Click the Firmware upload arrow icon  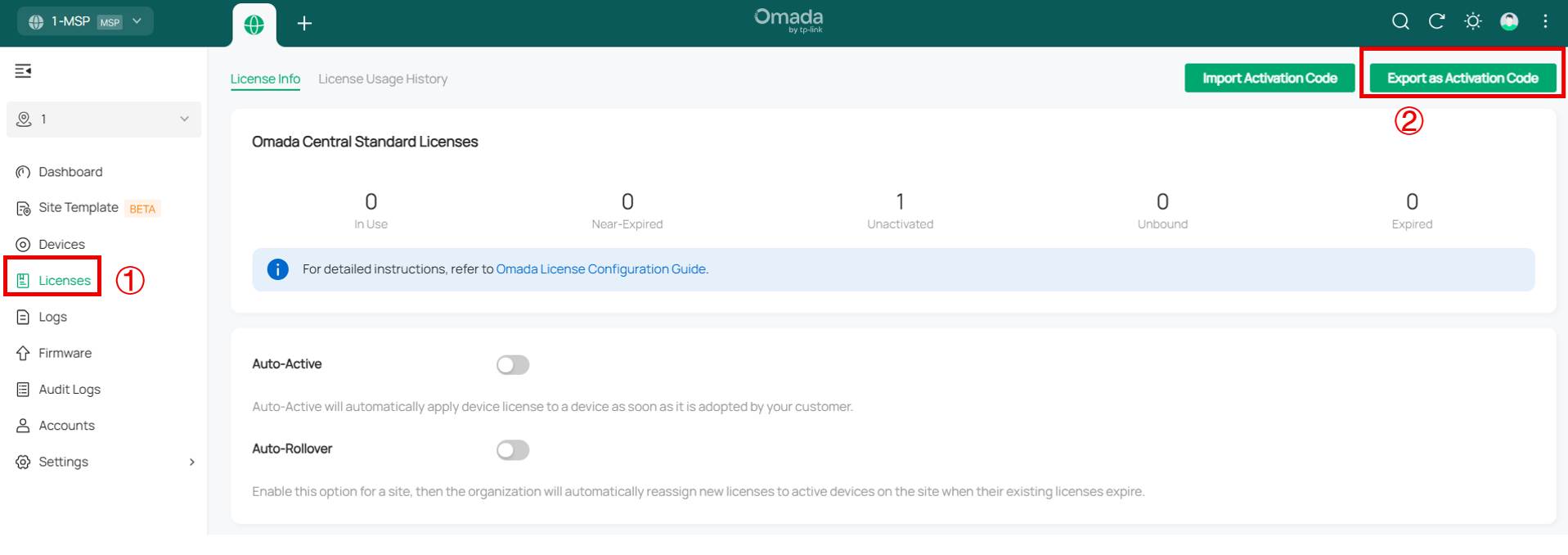(23, 353)
